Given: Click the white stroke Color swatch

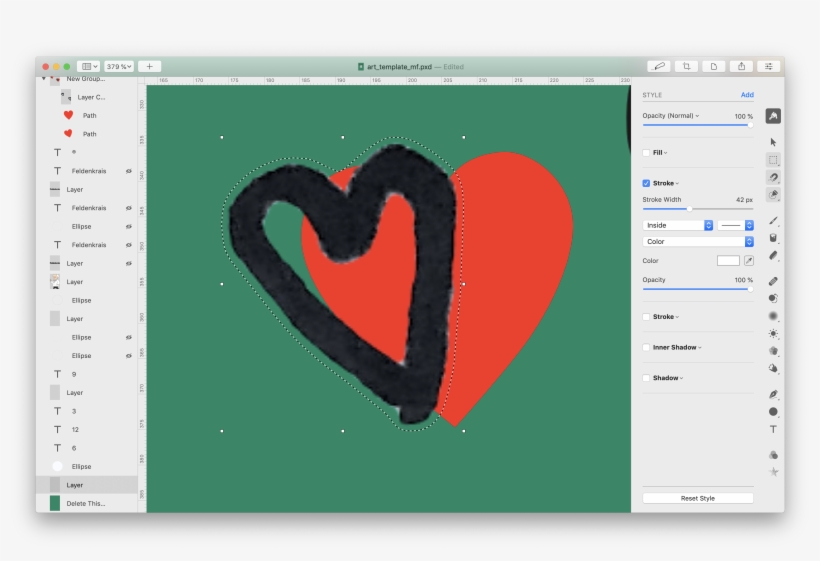Looking at the screenshot, I should click(728, 260).
